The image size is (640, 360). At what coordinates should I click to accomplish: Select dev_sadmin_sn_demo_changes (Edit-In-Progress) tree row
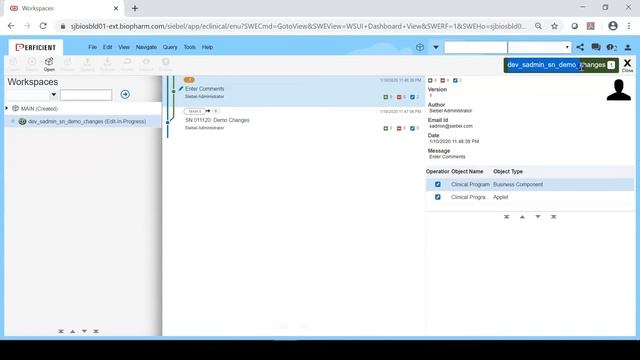click(83, 121)
